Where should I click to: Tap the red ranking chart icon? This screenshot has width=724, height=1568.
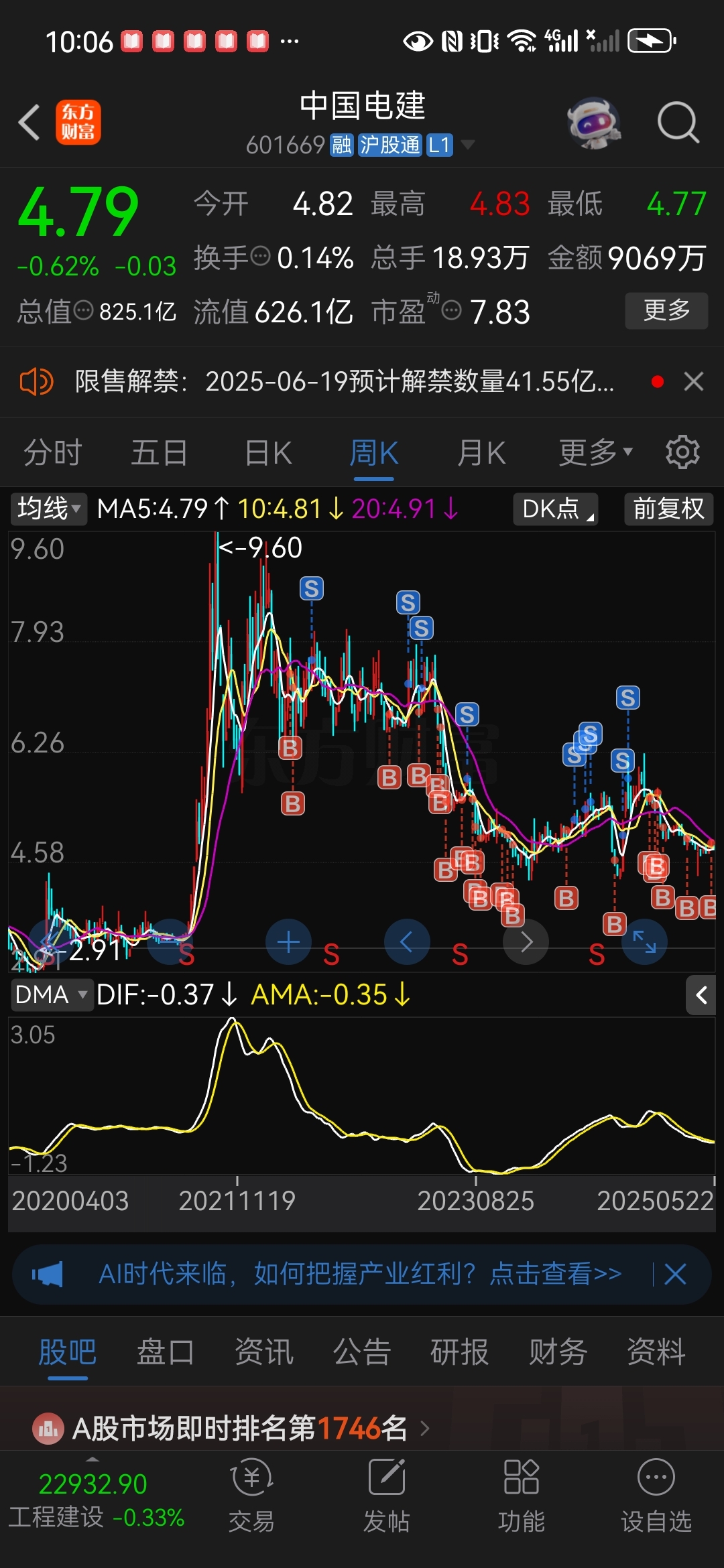pos(48,1429)
